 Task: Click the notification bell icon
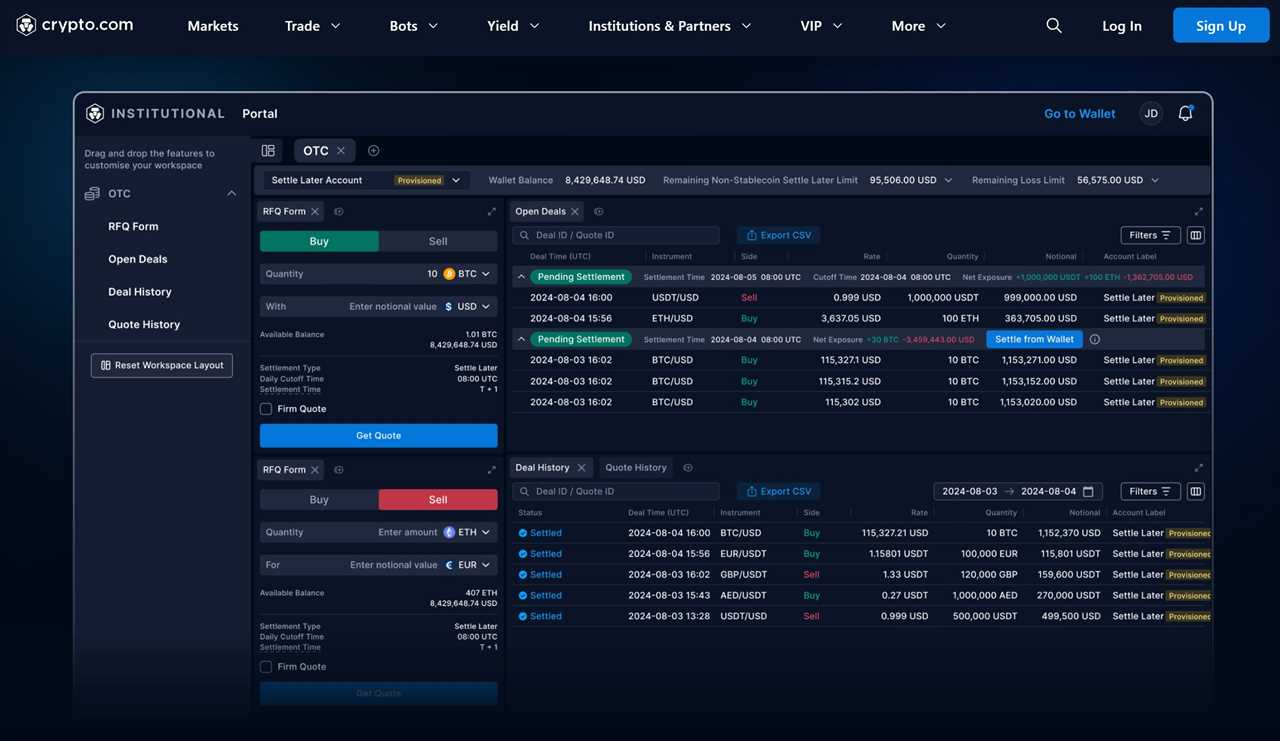coord(1183,113)
